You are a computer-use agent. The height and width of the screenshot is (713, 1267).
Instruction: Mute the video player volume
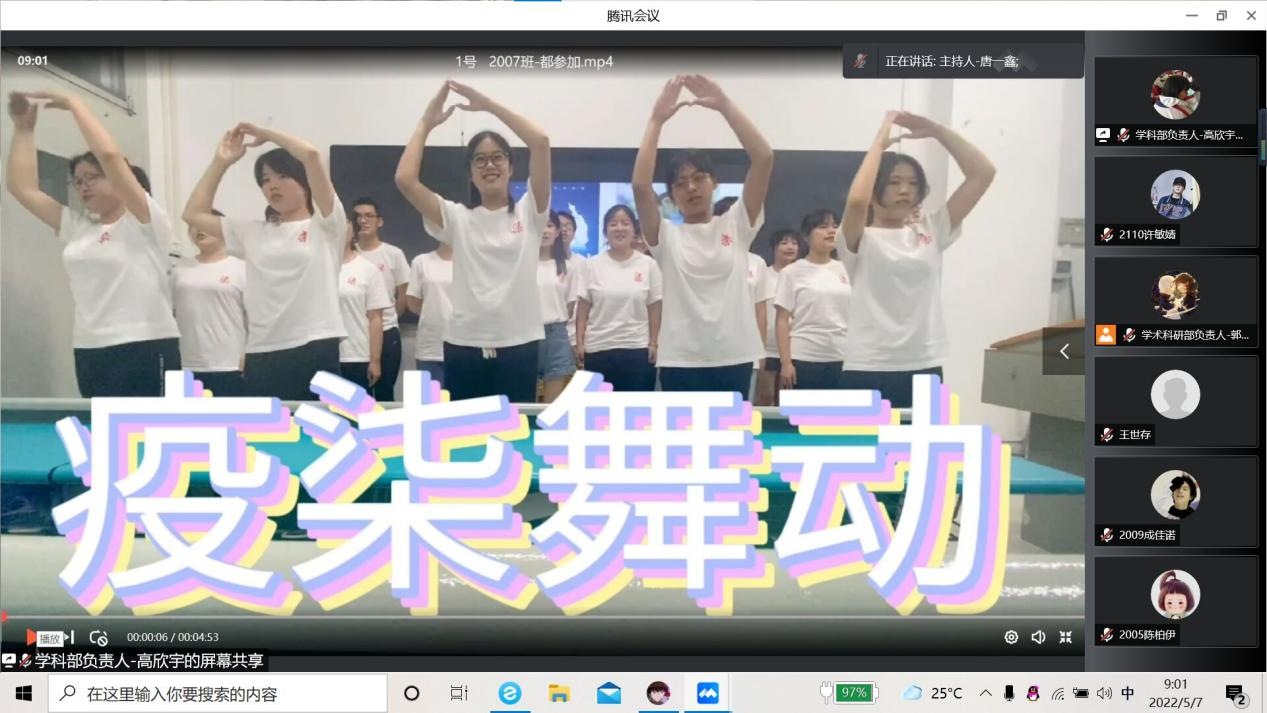tap(1038, 637)
